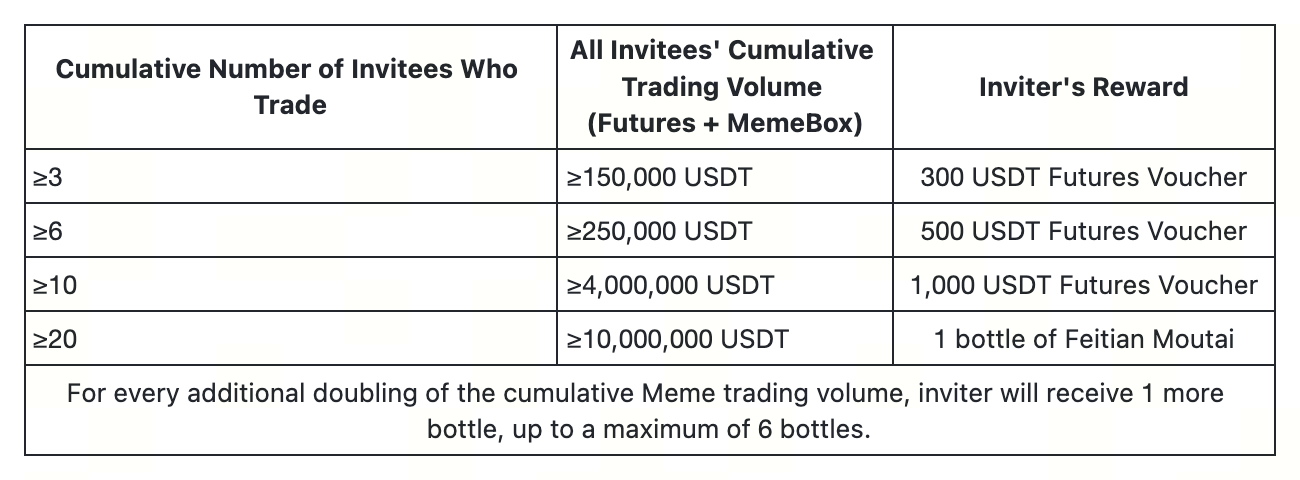This screenshot has height=480, width=1300.
Task: Click '300 USDT Futures Voucher' reward
Action: (1084, 178)
